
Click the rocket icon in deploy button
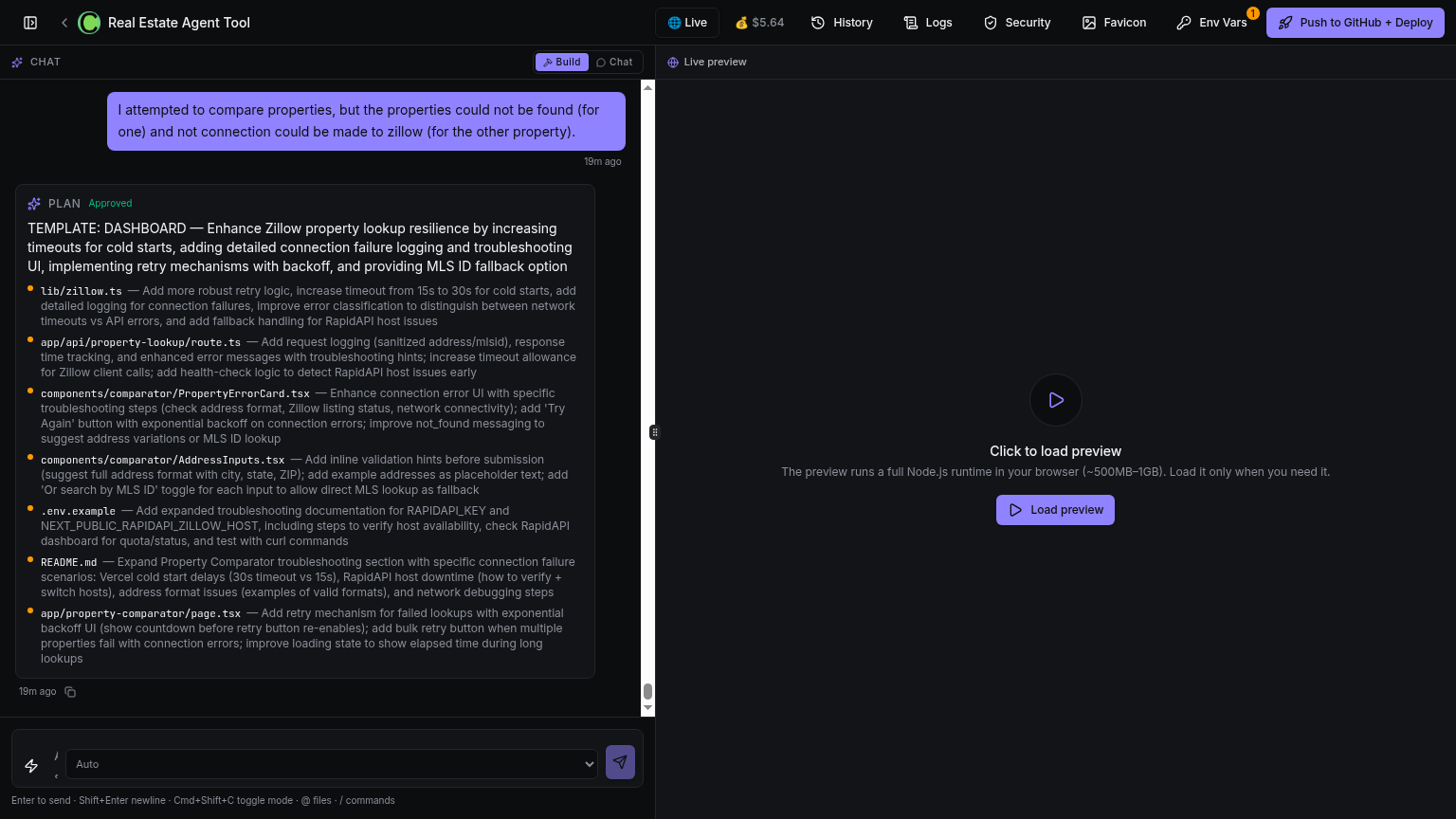pos(1285,23)
